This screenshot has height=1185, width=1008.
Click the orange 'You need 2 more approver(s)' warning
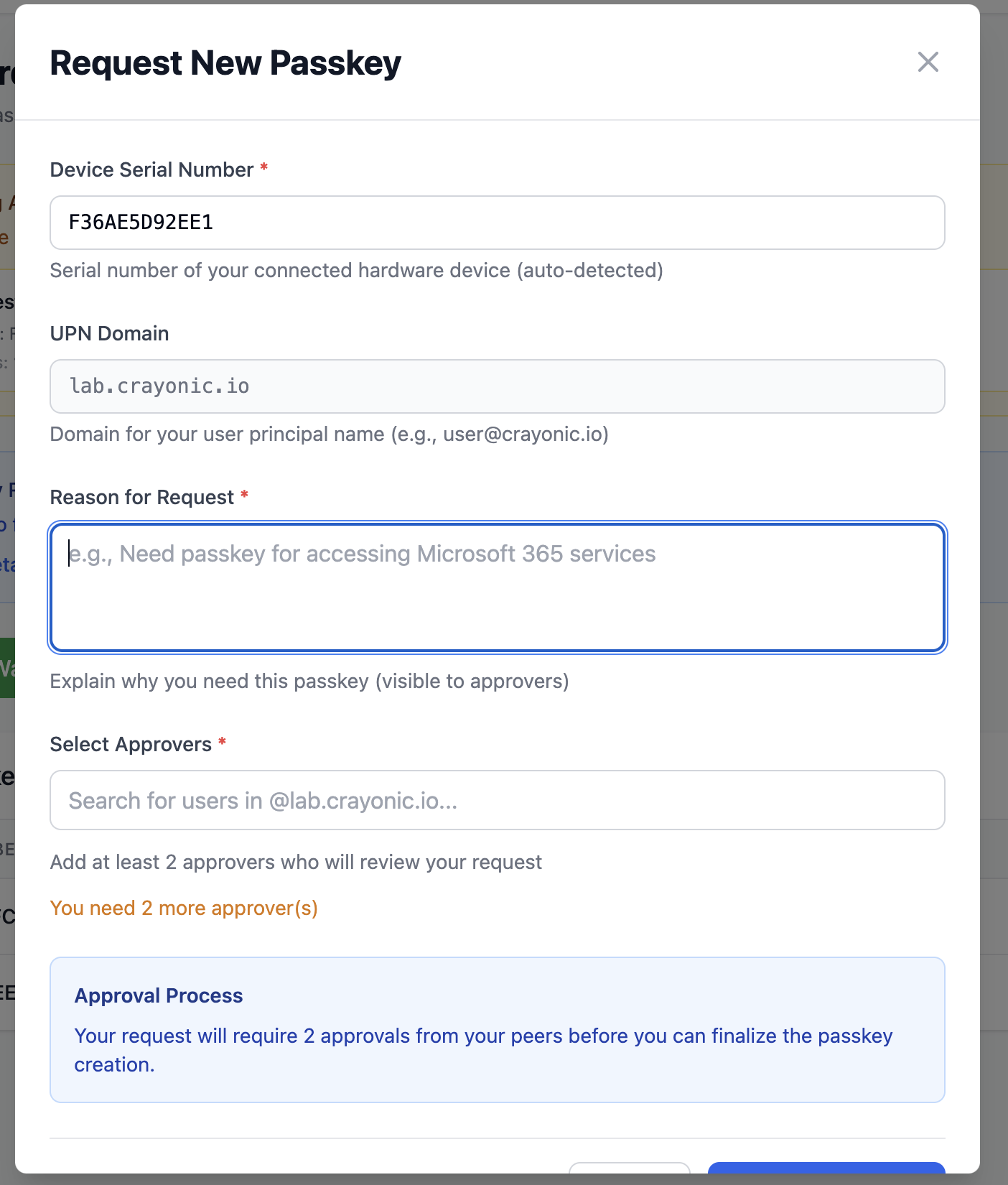(184, 908)
